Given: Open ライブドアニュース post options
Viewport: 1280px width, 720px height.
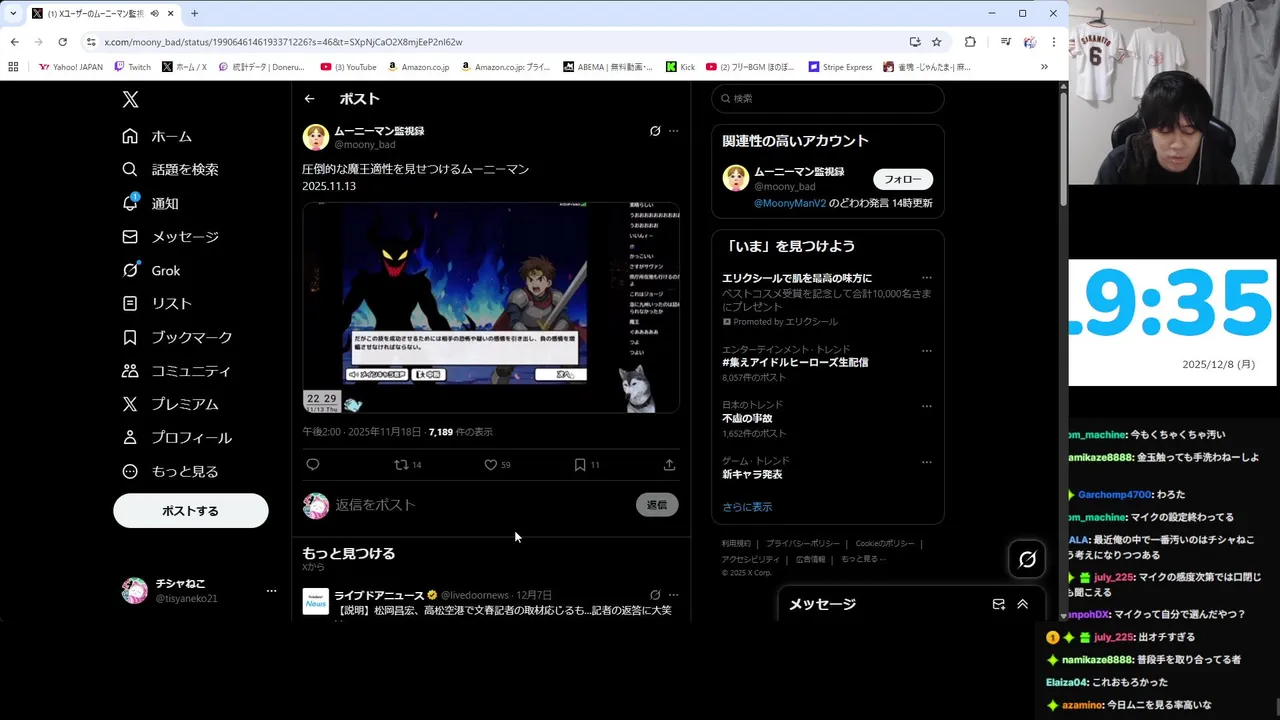Looking at the screenshot, I should (674, 595).
